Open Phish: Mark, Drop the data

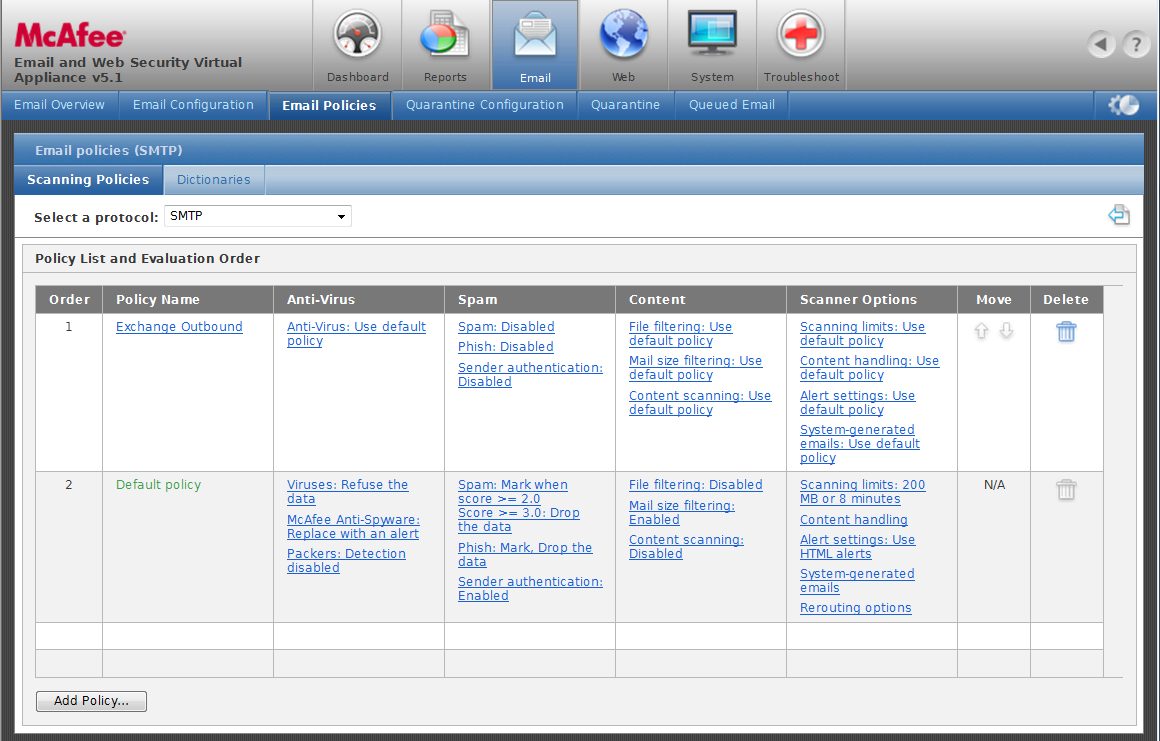click(525, 555)
